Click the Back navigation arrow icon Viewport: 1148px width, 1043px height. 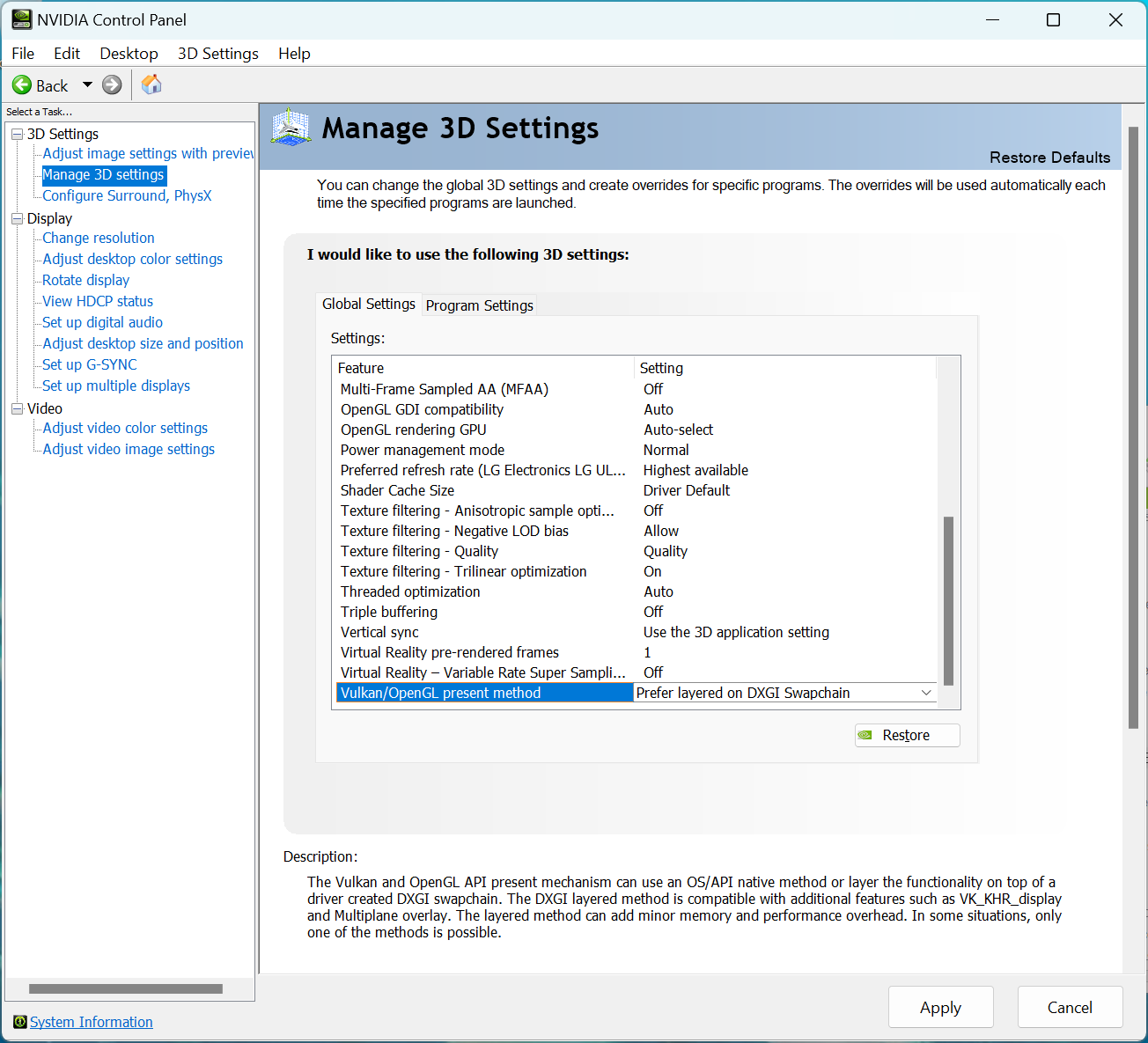click(23, 84)
